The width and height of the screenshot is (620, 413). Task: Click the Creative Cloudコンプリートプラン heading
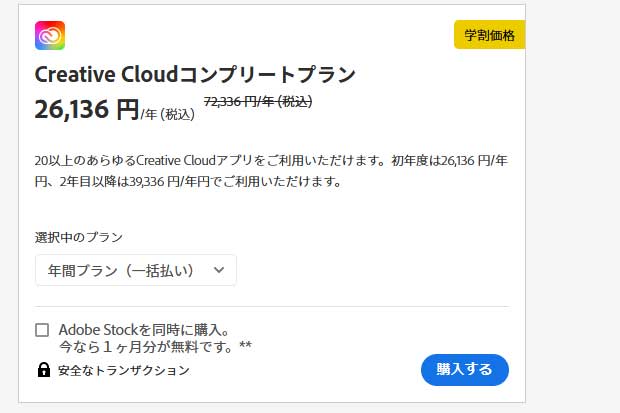pyautogui.click(x=195, y=74)
